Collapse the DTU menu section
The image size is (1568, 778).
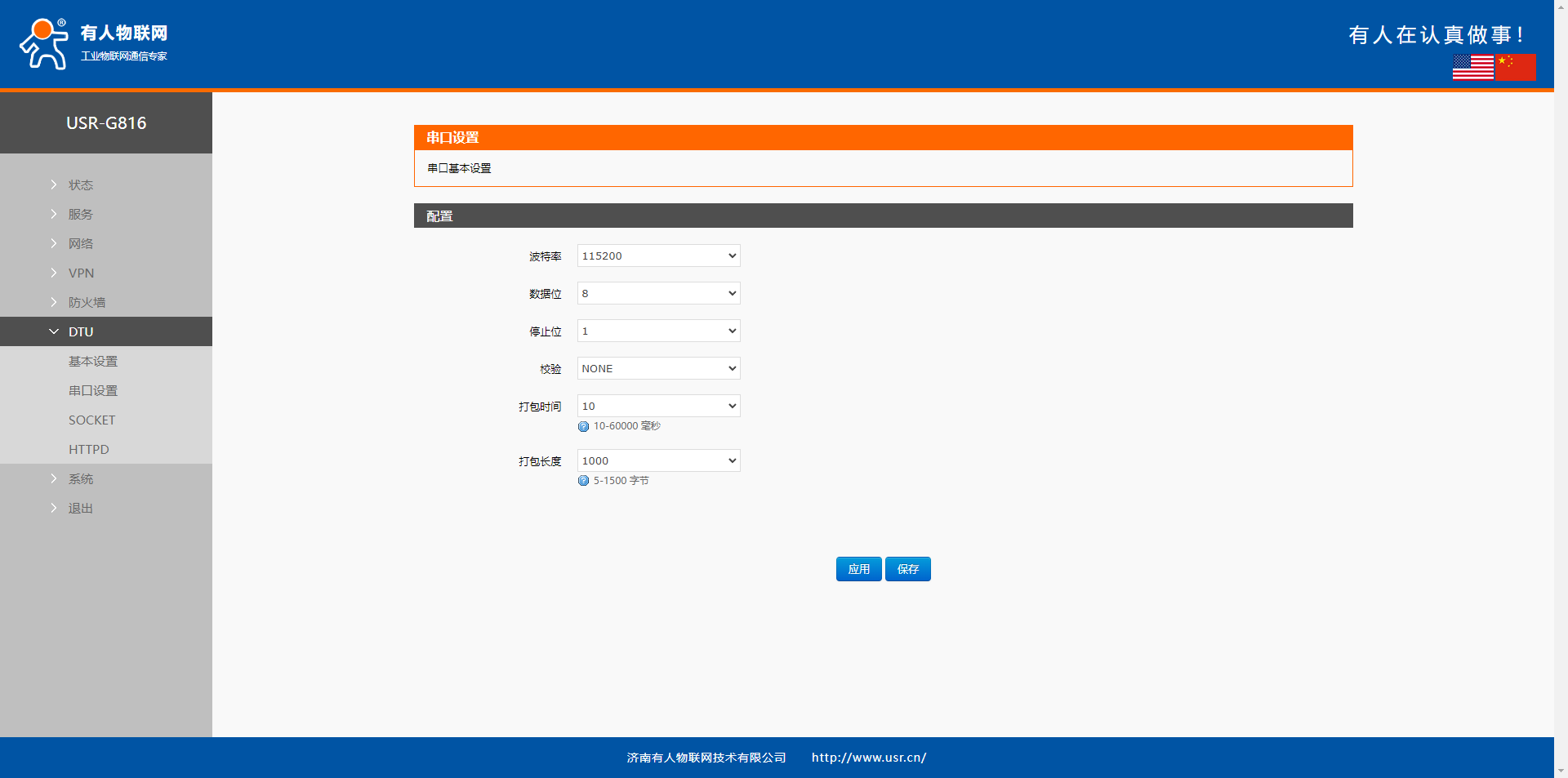(81, 332)
